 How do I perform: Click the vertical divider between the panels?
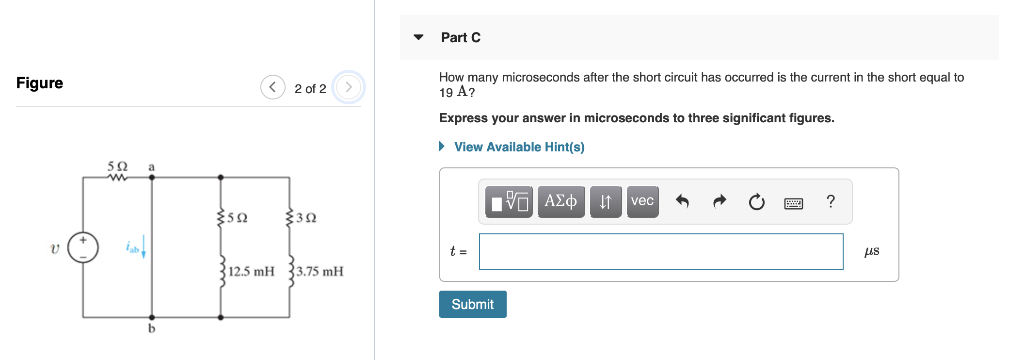(374, 180)
